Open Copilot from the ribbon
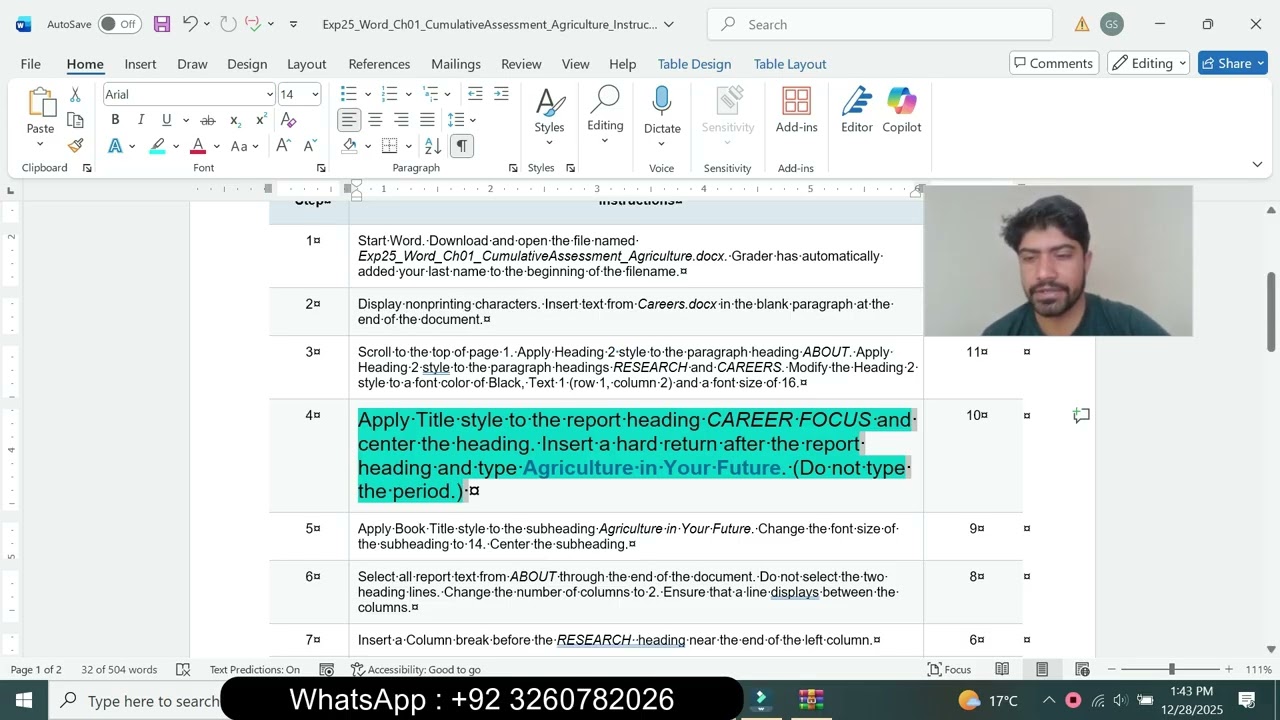Screen dimensions: 1280x720 tap(902, 111)
